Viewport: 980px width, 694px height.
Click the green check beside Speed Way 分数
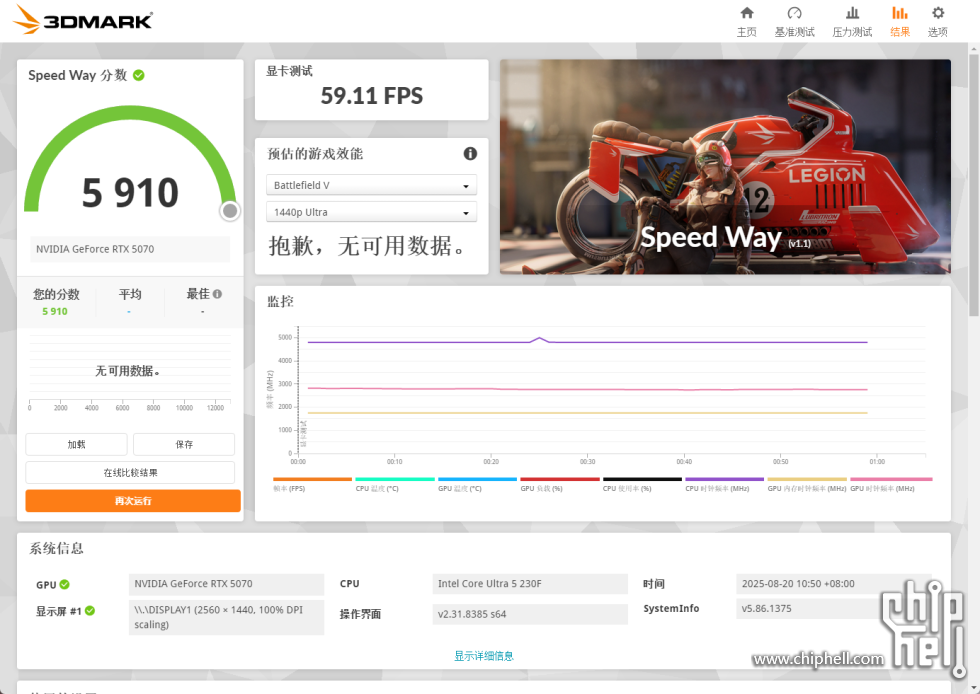(x=139, y=76)
